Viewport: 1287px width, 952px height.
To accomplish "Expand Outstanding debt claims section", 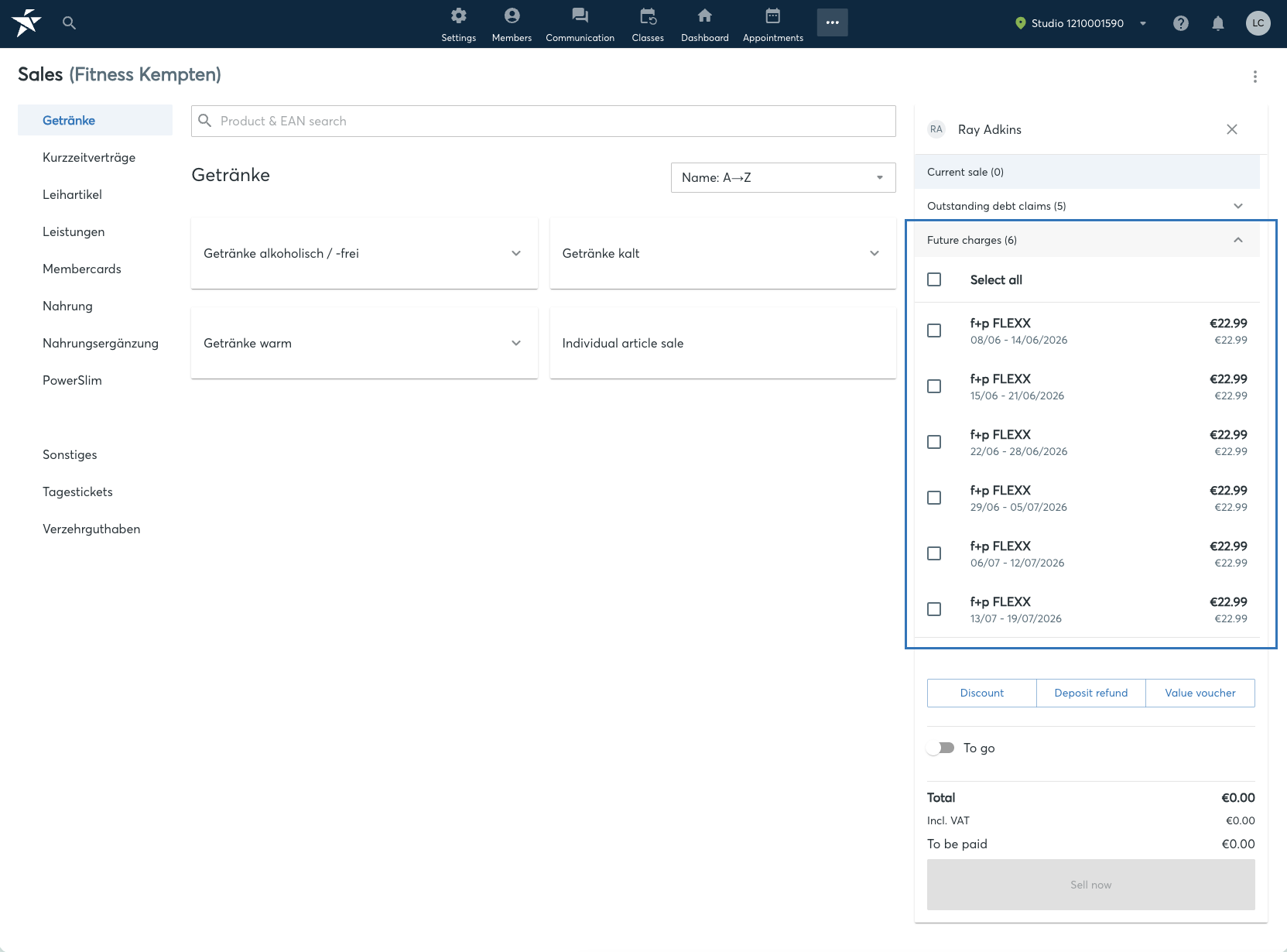I will pos(1087,206).
